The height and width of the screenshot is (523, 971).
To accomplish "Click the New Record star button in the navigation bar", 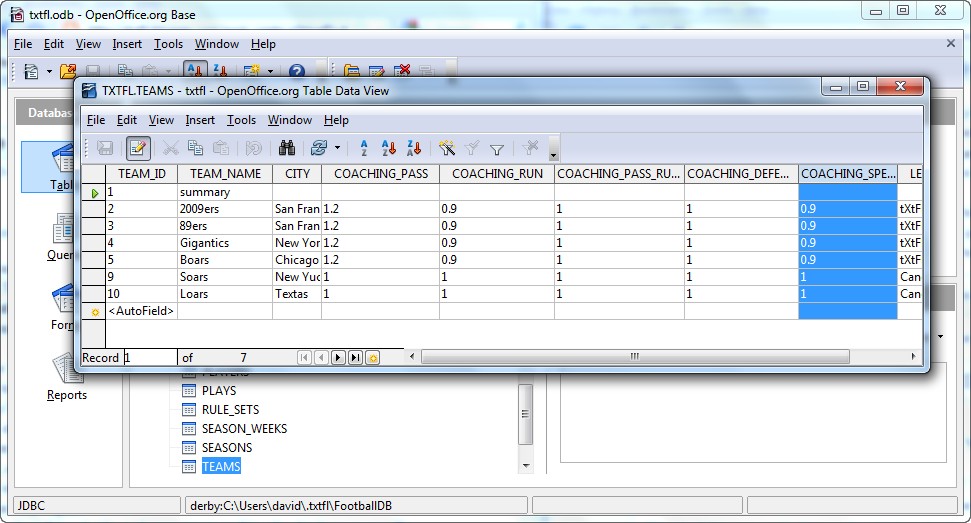I will tap(373, 358).
